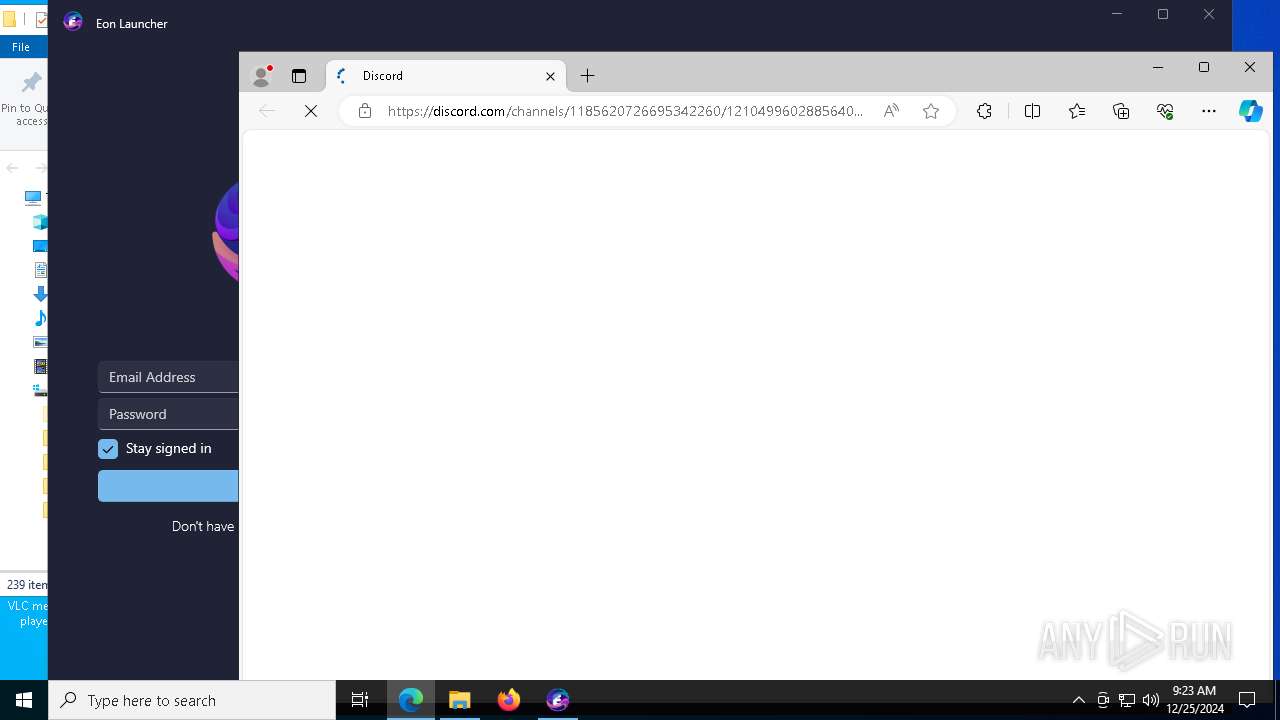Open File Explorer from taskbar
The width and height of the screenshot is (1280, 720).
pos(460,700)
